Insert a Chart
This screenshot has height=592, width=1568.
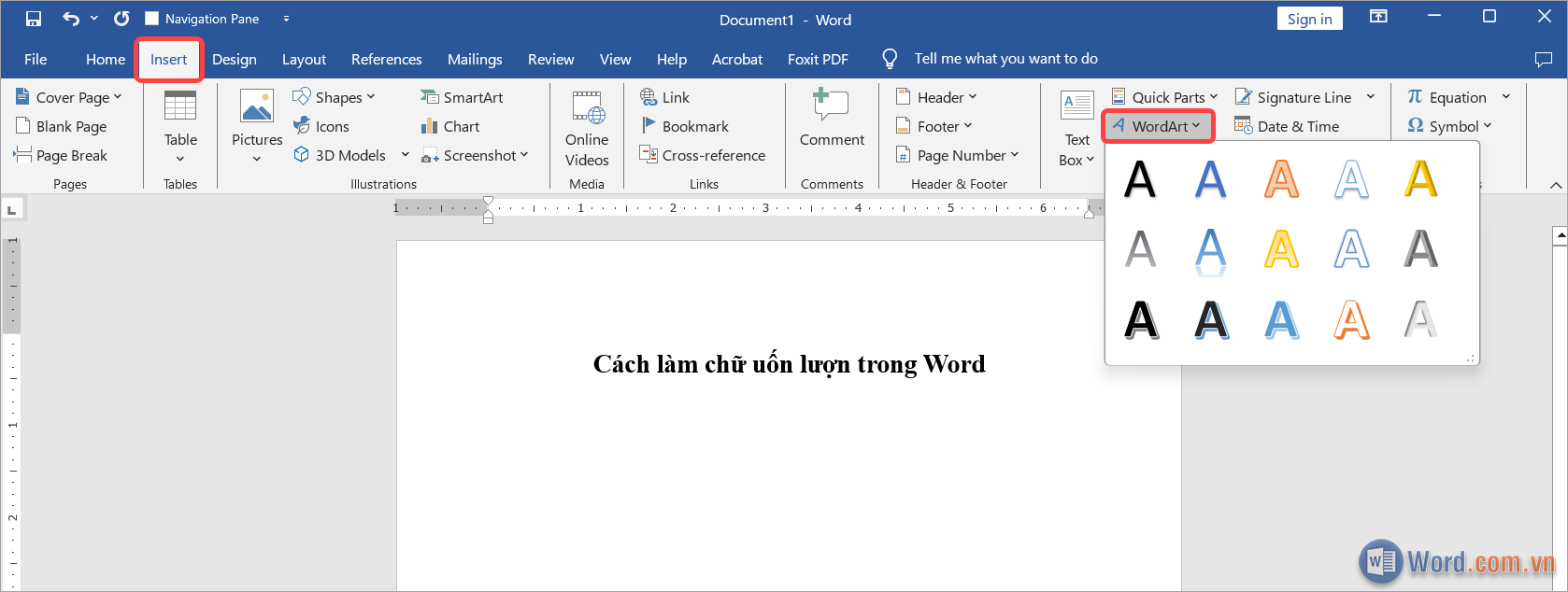click(x=450, y=126)
